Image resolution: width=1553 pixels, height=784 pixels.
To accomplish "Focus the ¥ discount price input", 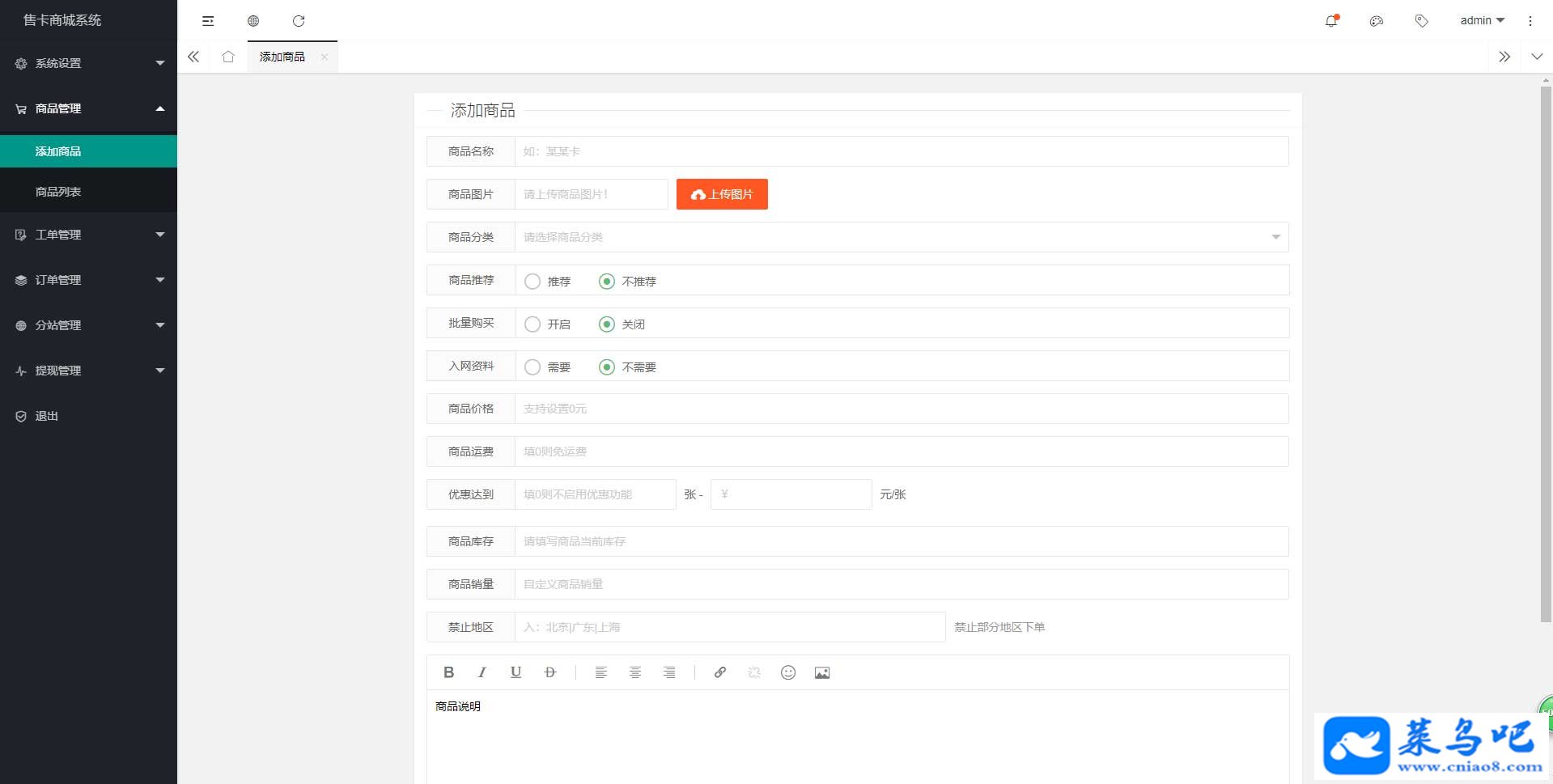I will [791, 494].
